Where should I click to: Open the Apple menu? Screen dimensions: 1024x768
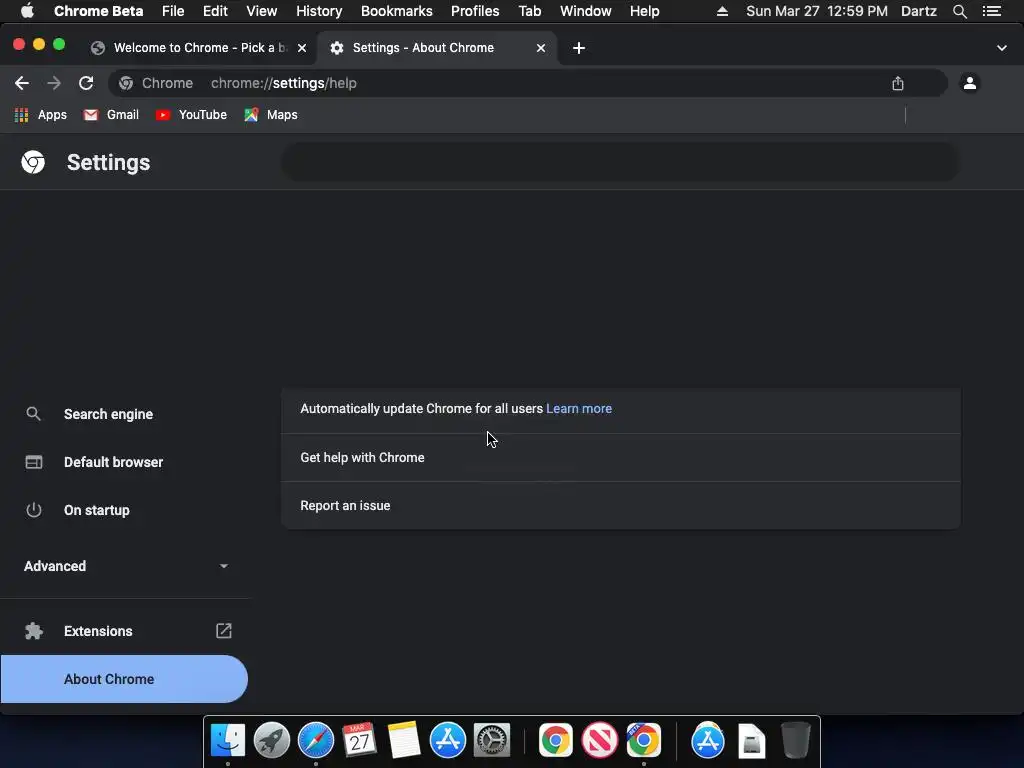27,11
